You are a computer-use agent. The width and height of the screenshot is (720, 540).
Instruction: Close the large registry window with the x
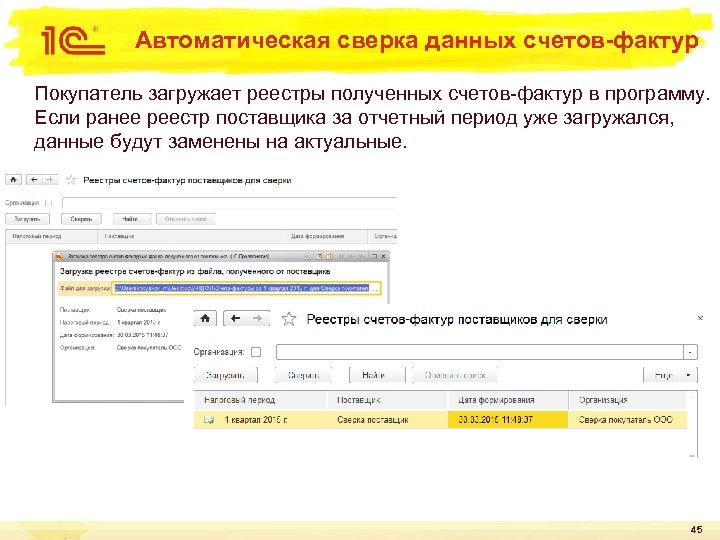tap(700, 318)
